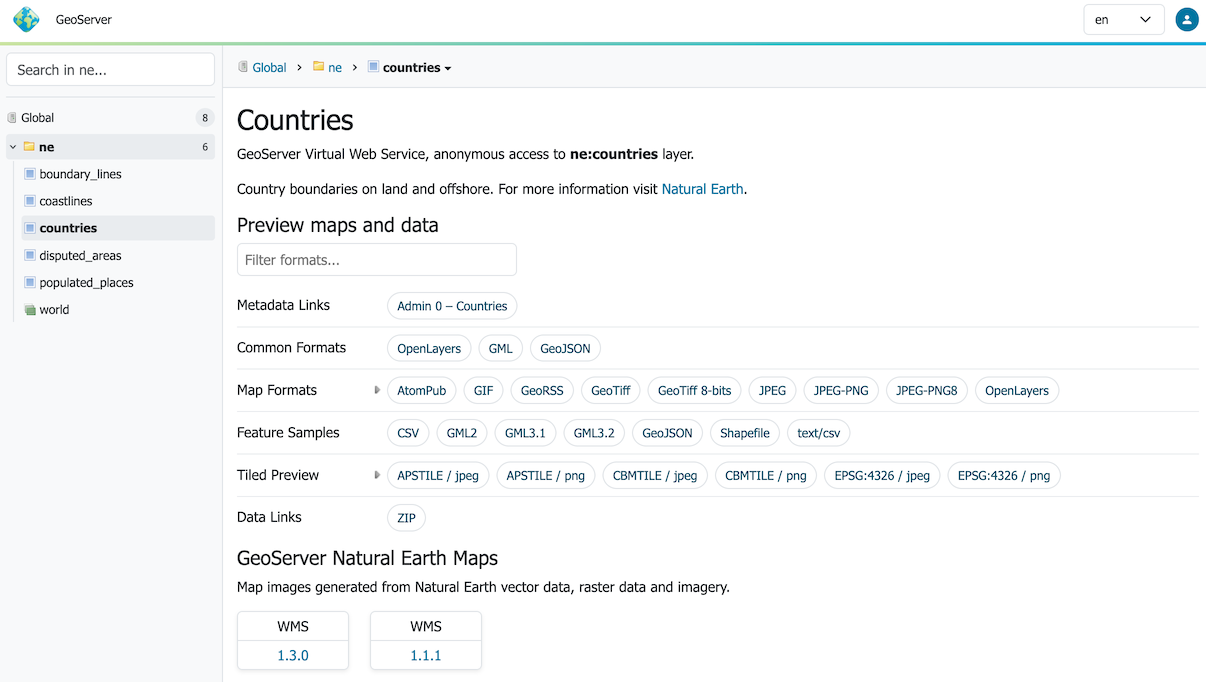The height and width of the screenshot is (682, 1206).
Task: Select coastlines layer in the sidebar
Action: 66,201
